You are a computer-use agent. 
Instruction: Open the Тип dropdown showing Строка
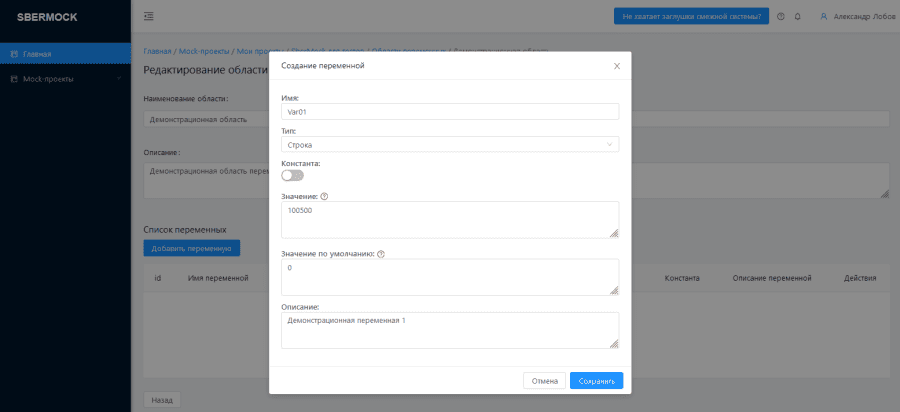click(x=450, y=144)
